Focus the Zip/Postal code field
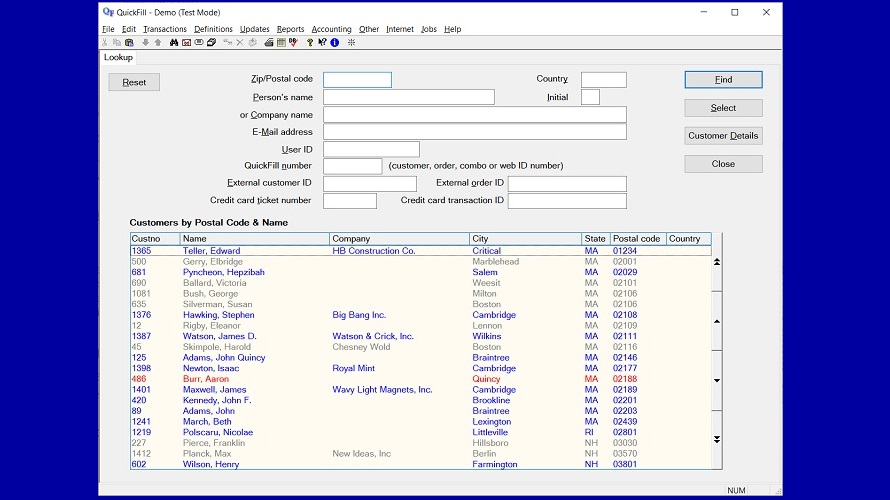890x500 pixels. click(357, 79)
